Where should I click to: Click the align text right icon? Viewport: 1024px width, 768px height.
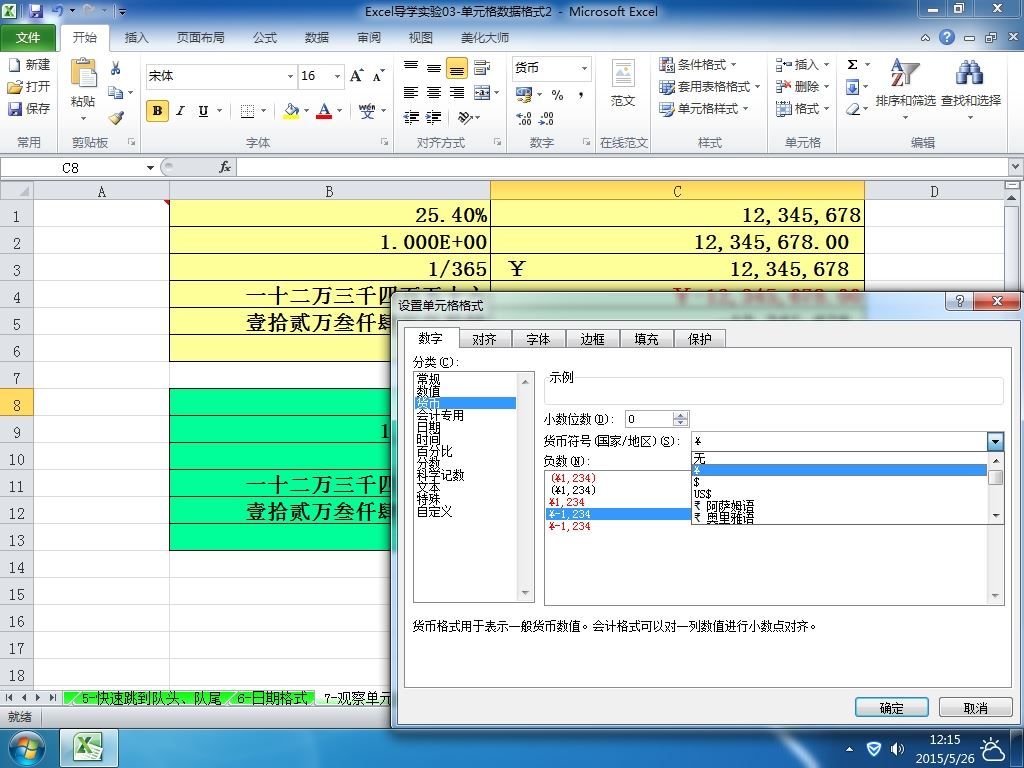click(x=456, y=93)
